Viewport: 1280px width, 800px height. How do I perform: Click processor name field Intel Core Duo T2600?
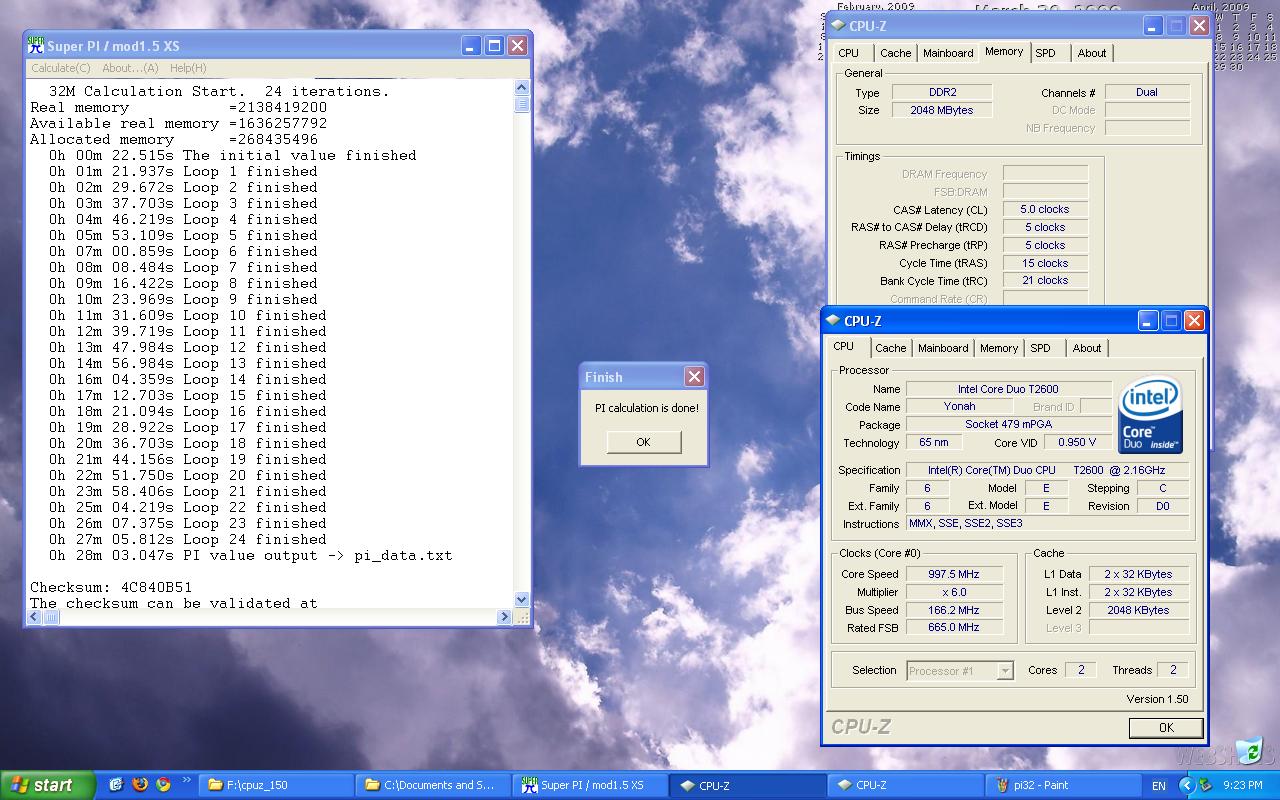(x=1008, y=389)
